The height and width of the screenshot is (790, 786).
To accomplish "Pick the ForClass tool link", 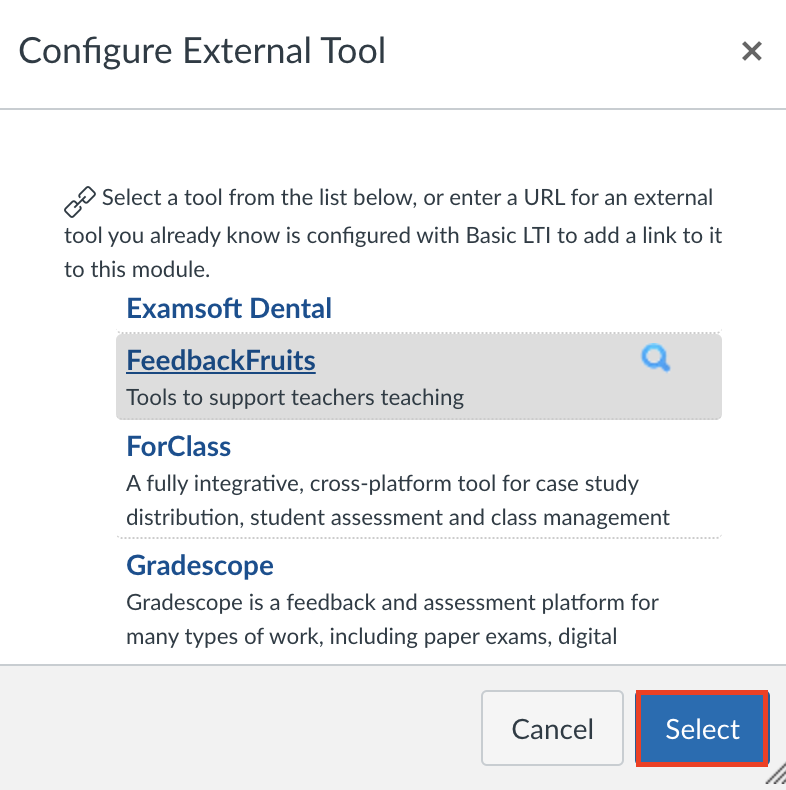I will [x=179, y=445].
